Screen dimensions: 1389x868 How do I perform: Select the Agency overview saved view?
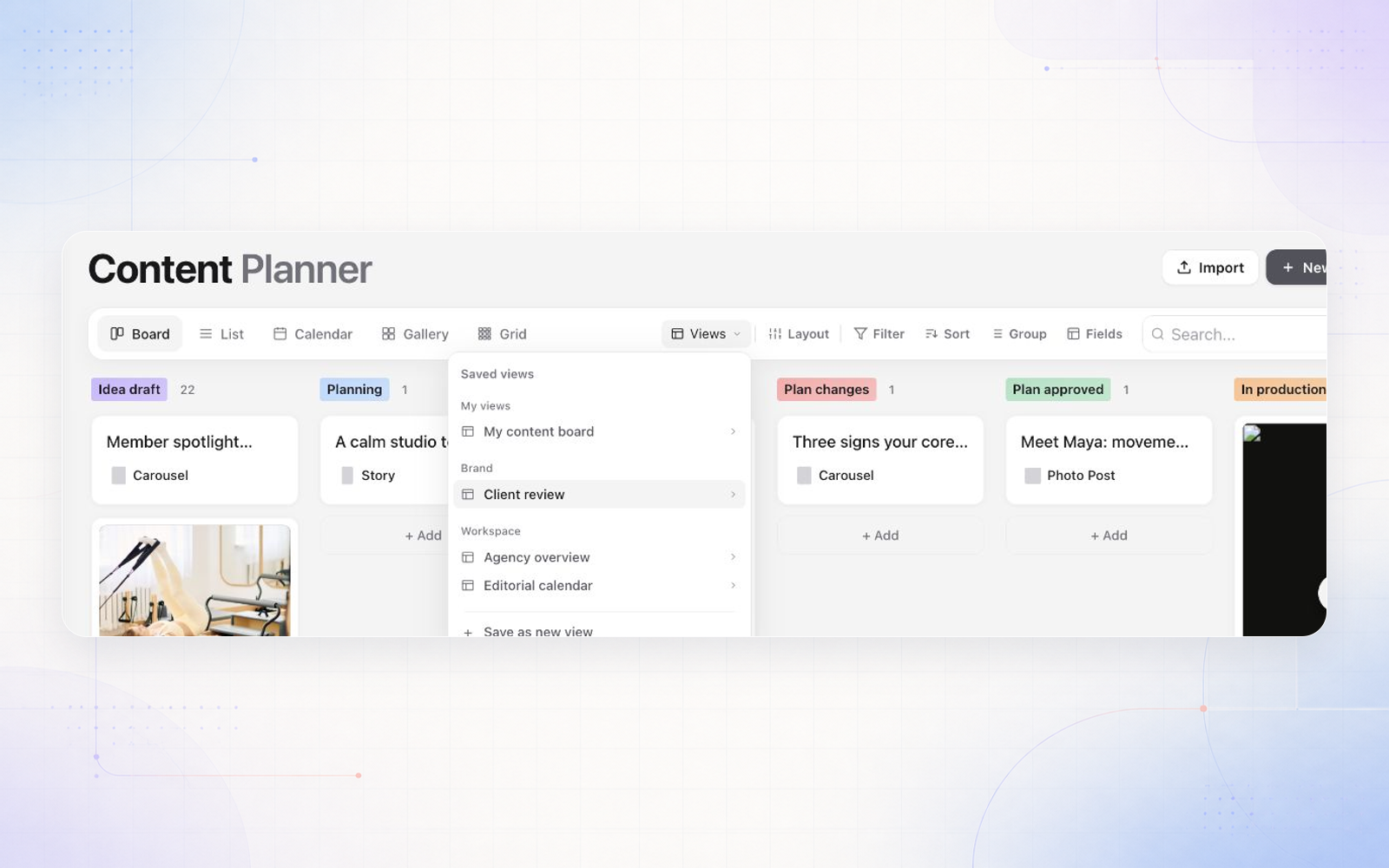pos(599,557)
